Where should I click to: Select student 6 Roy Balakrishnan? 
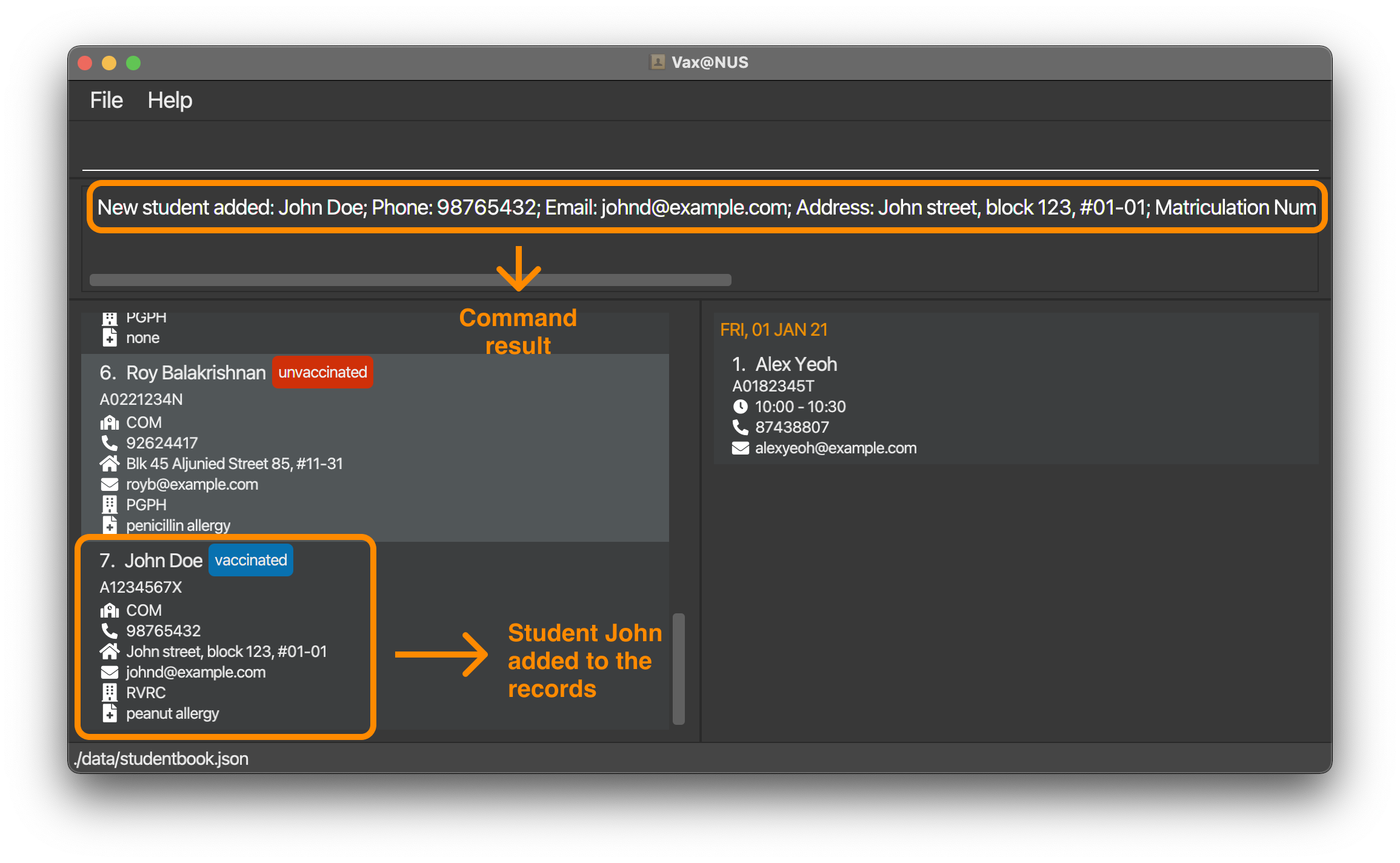[375, 447]
